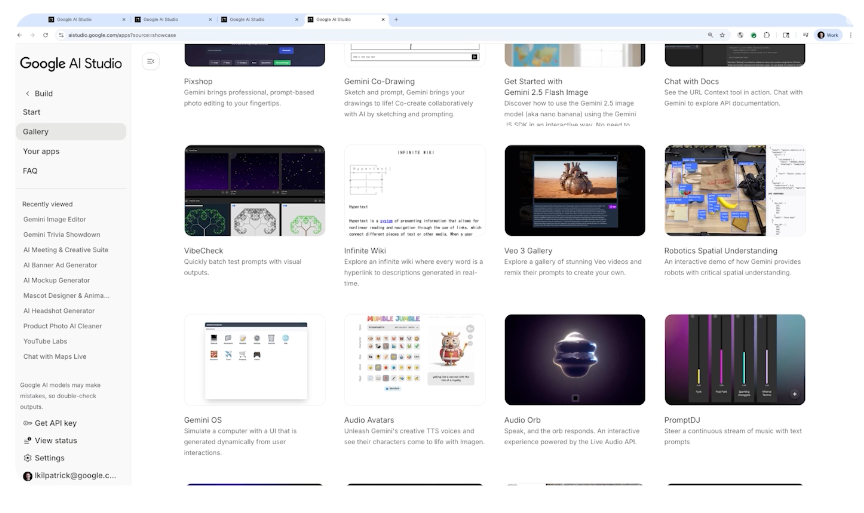Click the browser forward arrow

33,35
